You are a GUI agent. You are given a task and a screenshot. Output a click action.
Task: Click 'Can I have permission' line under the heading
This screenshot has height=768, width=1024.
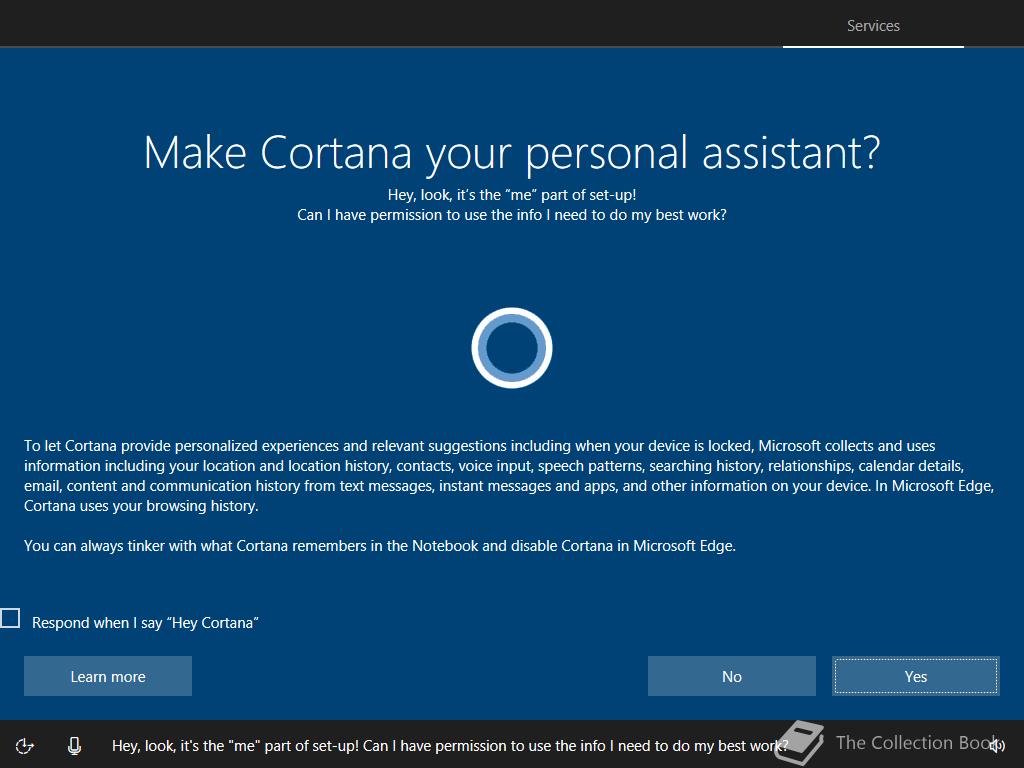click(512, 215)
